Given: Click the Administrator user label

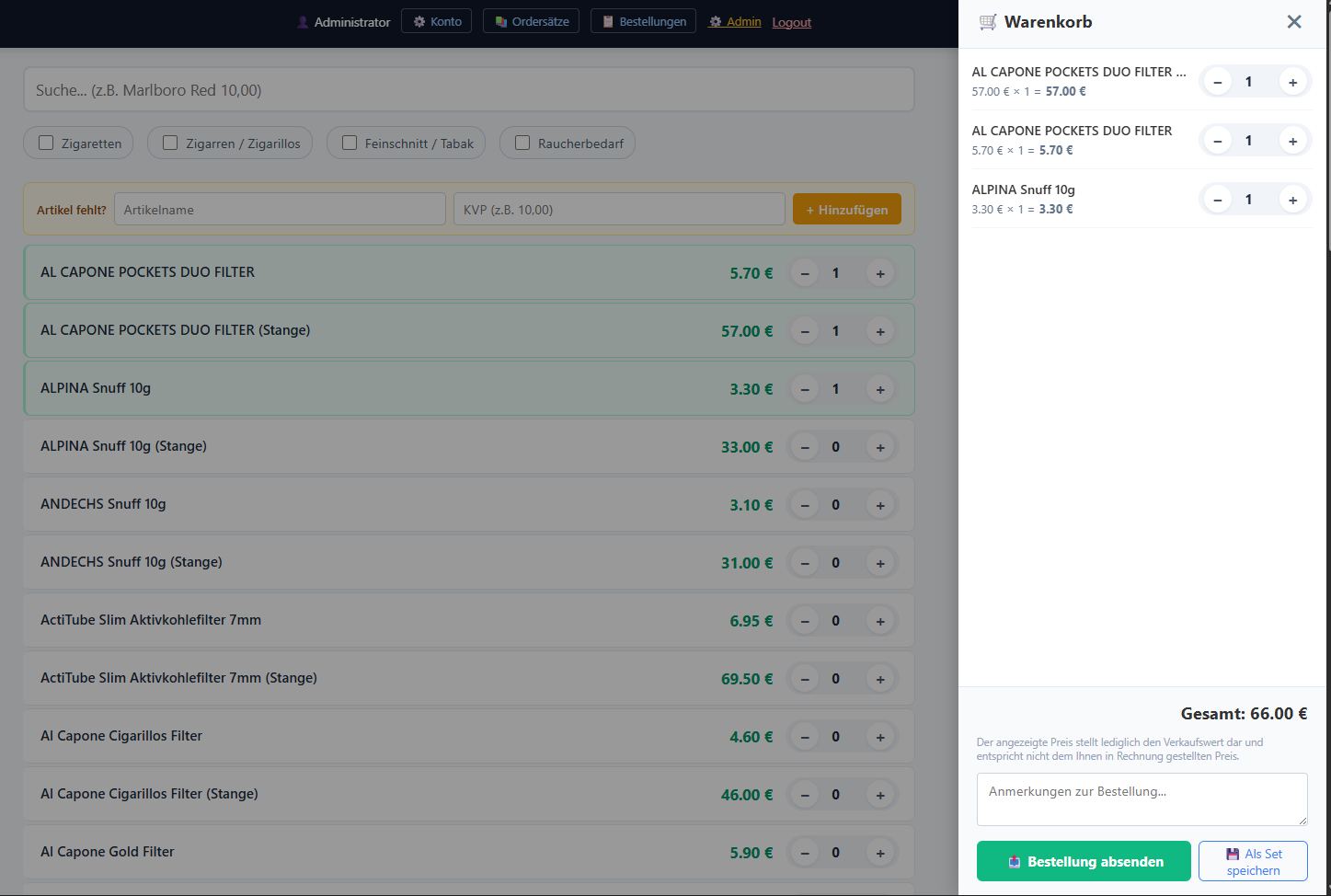Looking at the screenshot, I should tap(344, 22).
